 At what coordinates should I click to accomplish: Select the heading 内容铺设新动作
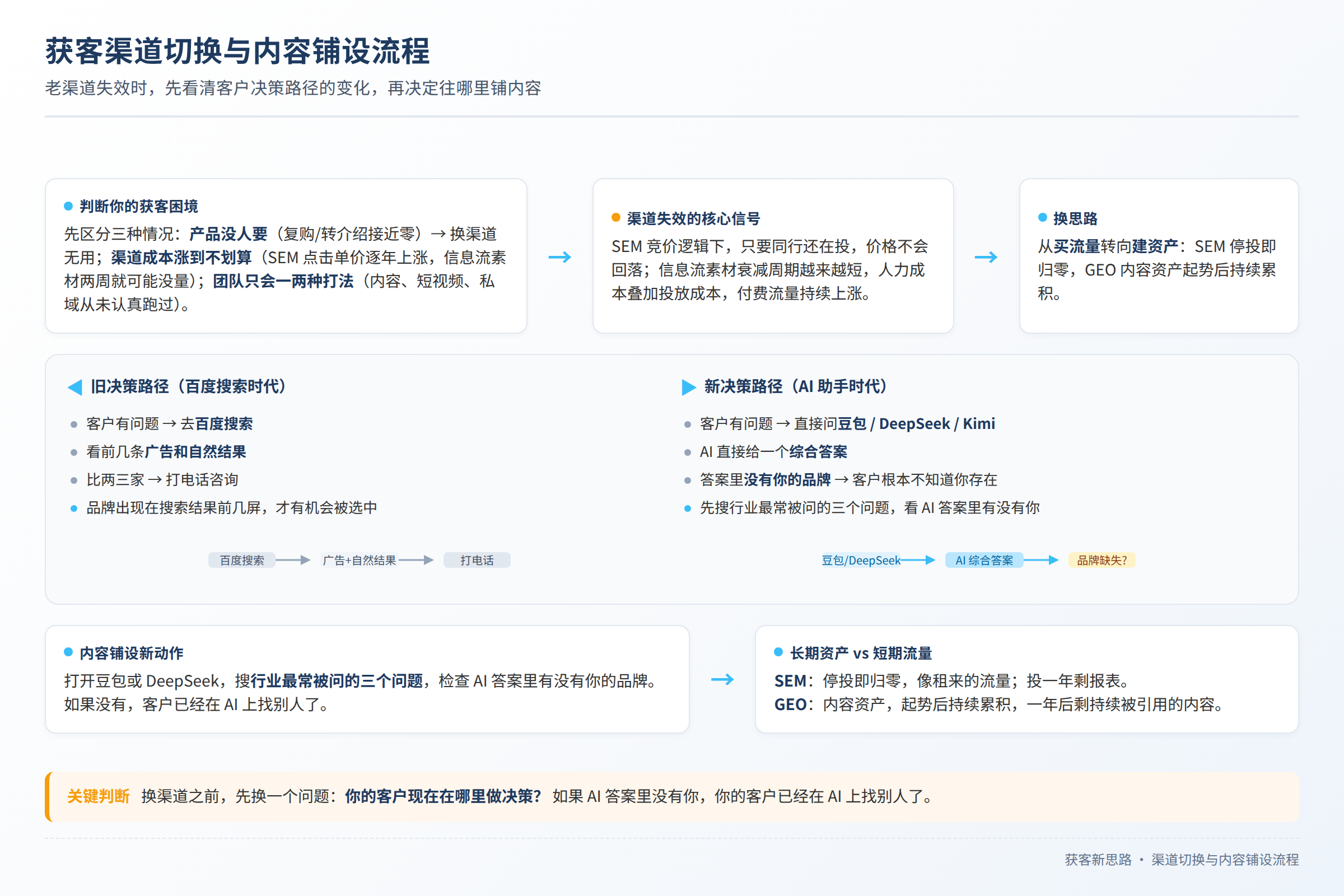[132, 653]
